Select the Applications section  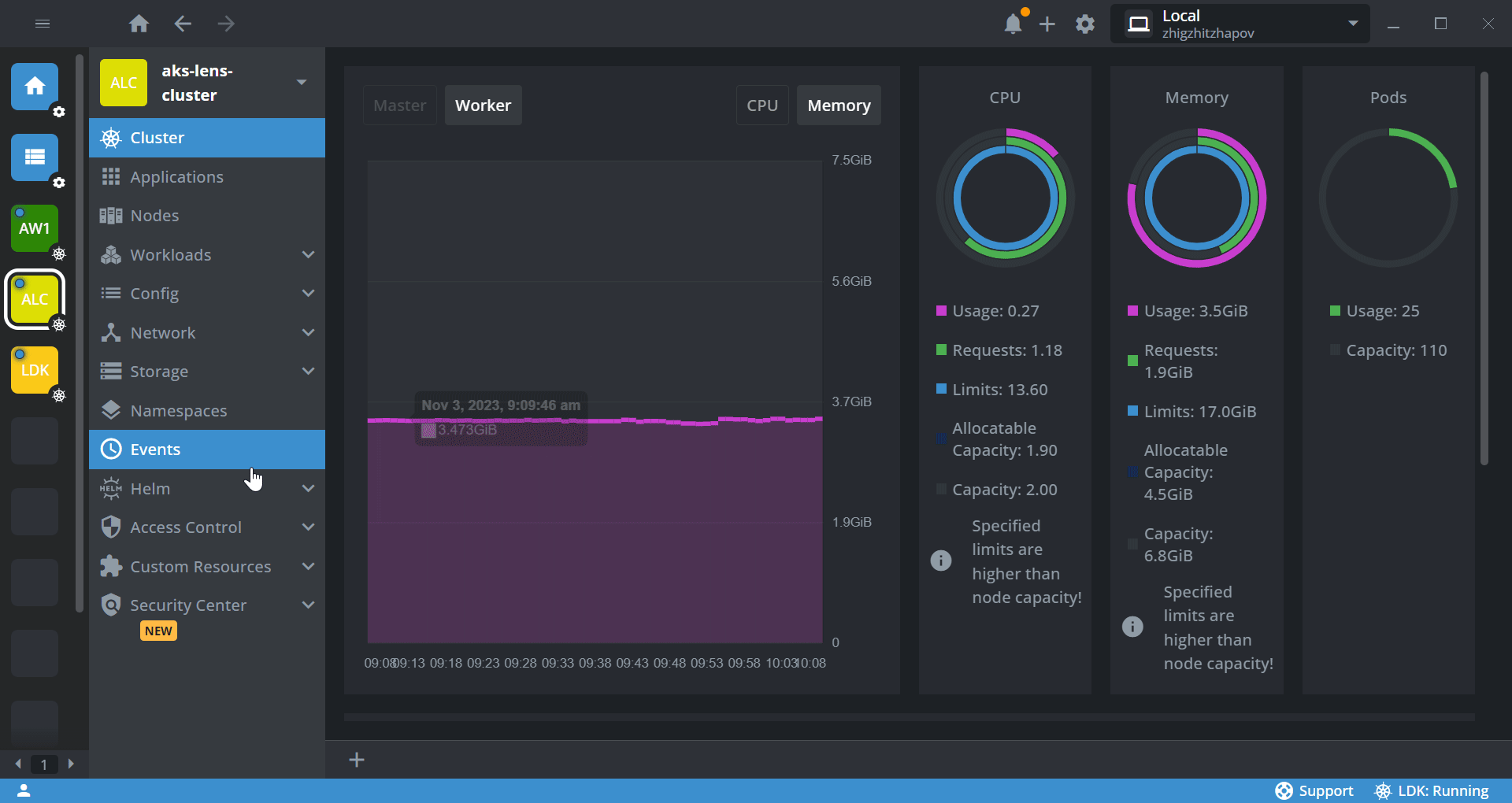tap(176, 176)
